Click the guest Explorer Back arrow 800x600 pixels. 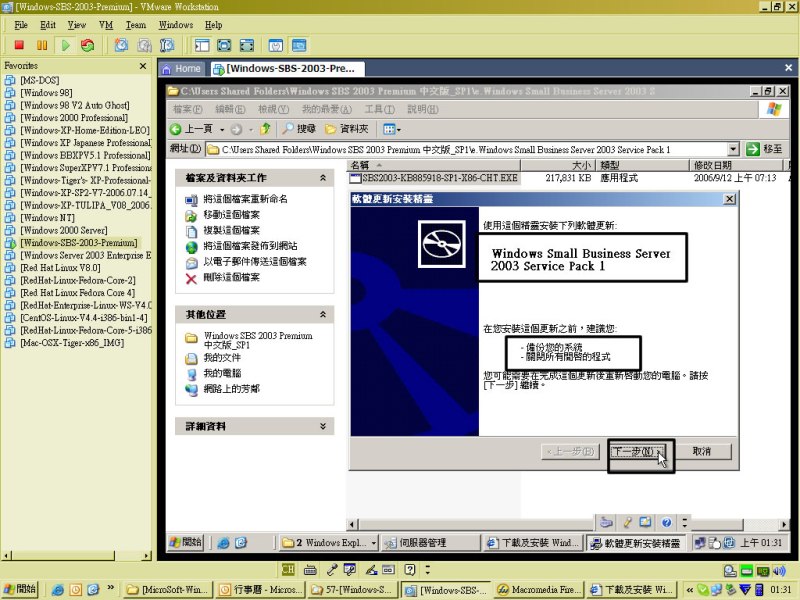[x=176, y=129]
